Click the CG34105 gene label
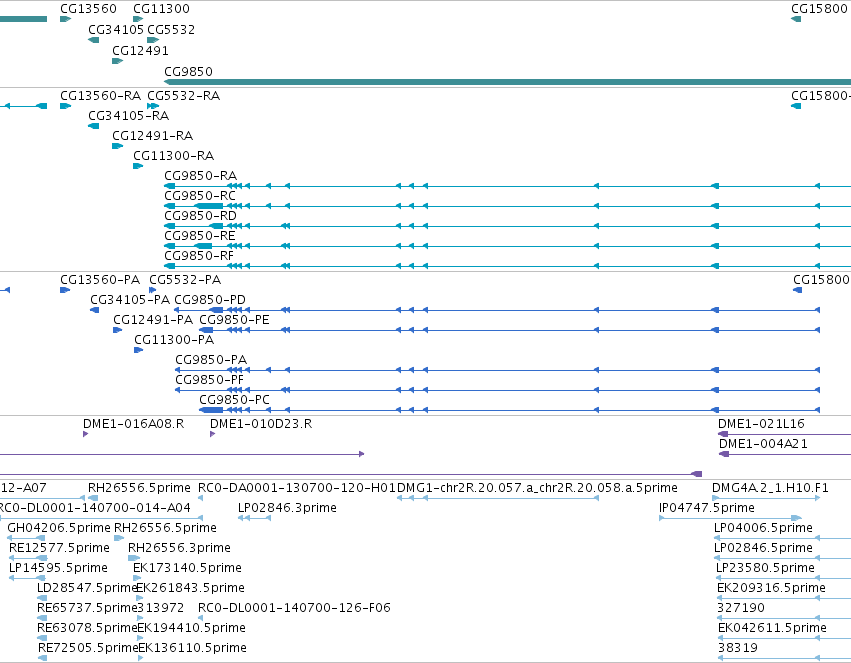The height and width of the screenshot is (663, 851). point(116,29)
